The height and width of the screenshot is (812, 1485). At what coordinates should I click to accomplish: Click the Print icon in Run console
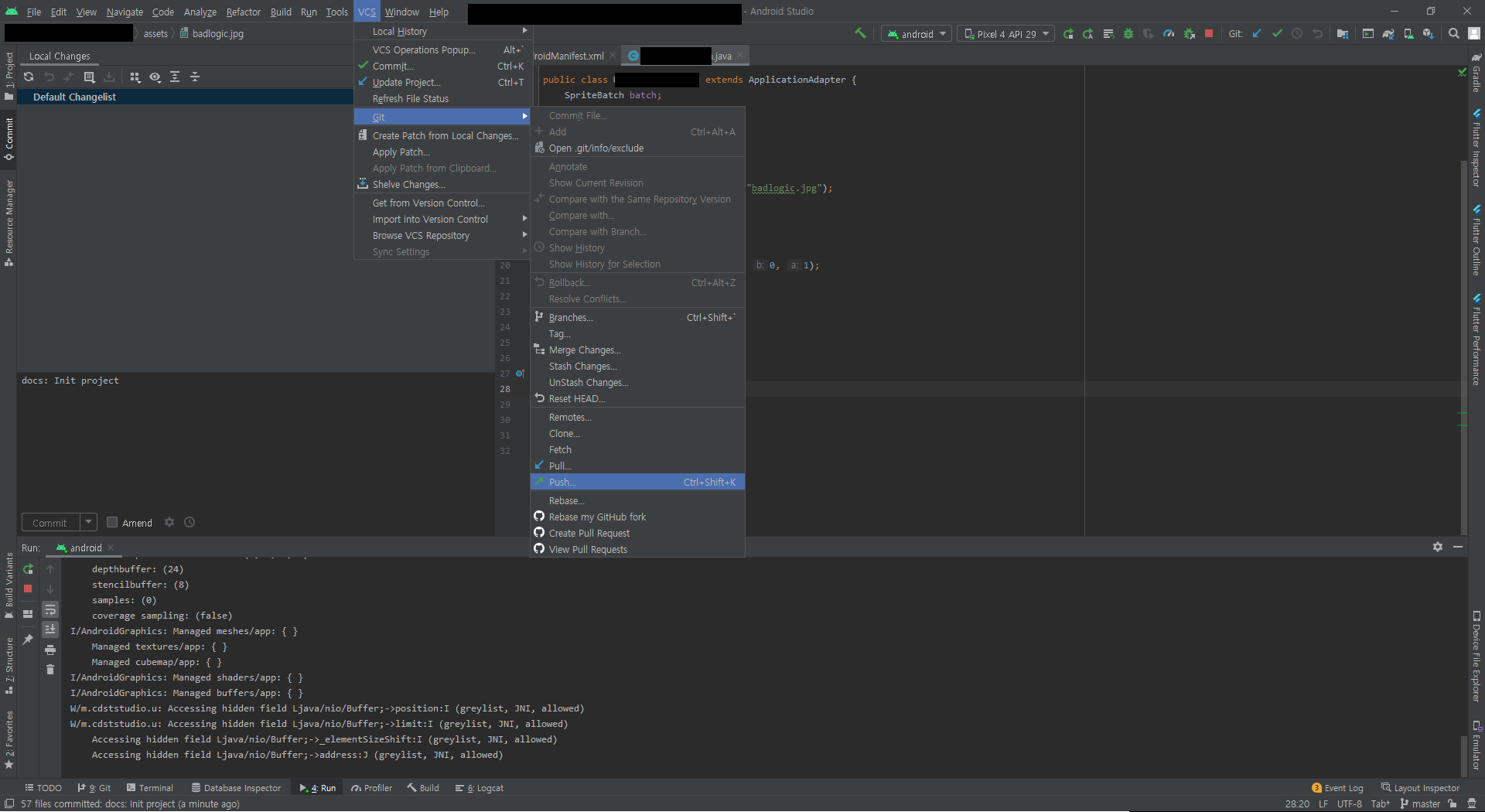click(x=50, y=650)
